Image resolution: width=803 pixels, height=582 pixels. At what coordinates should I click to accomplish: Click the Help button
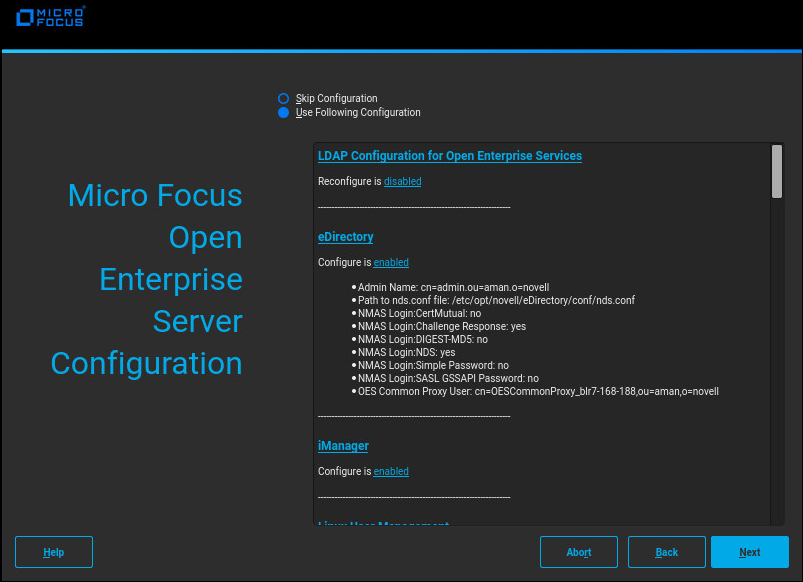pyautogui.click(x=54, y=552)
